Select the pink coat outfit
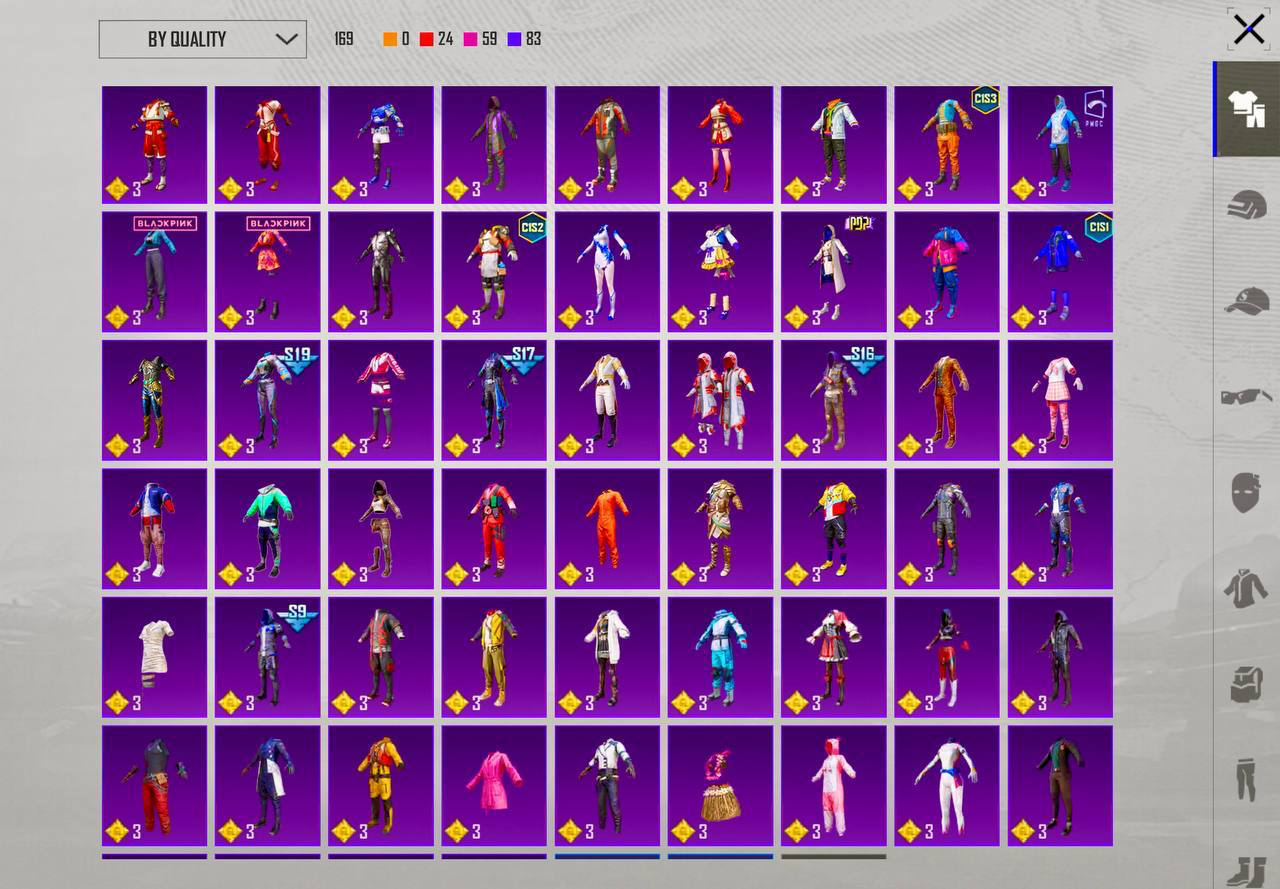Screen dimensions: 1280x889 click(x=494, y=786)
